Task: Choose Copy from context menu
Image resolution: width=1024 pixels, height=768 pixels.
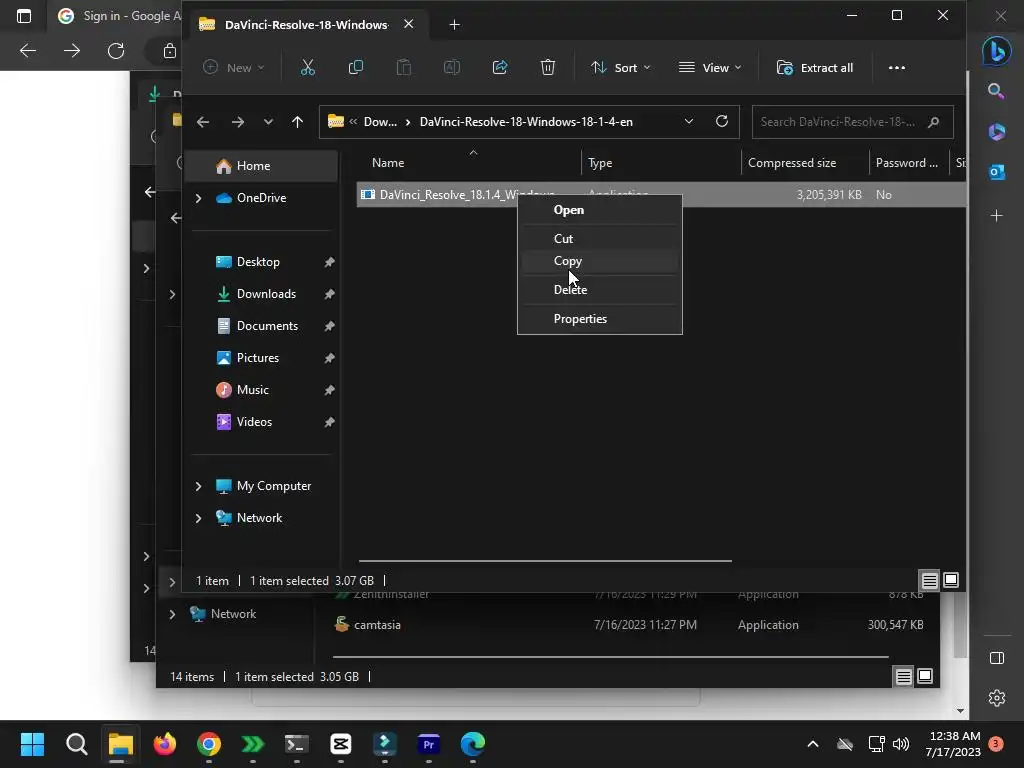Action: (x=600, y=261)
